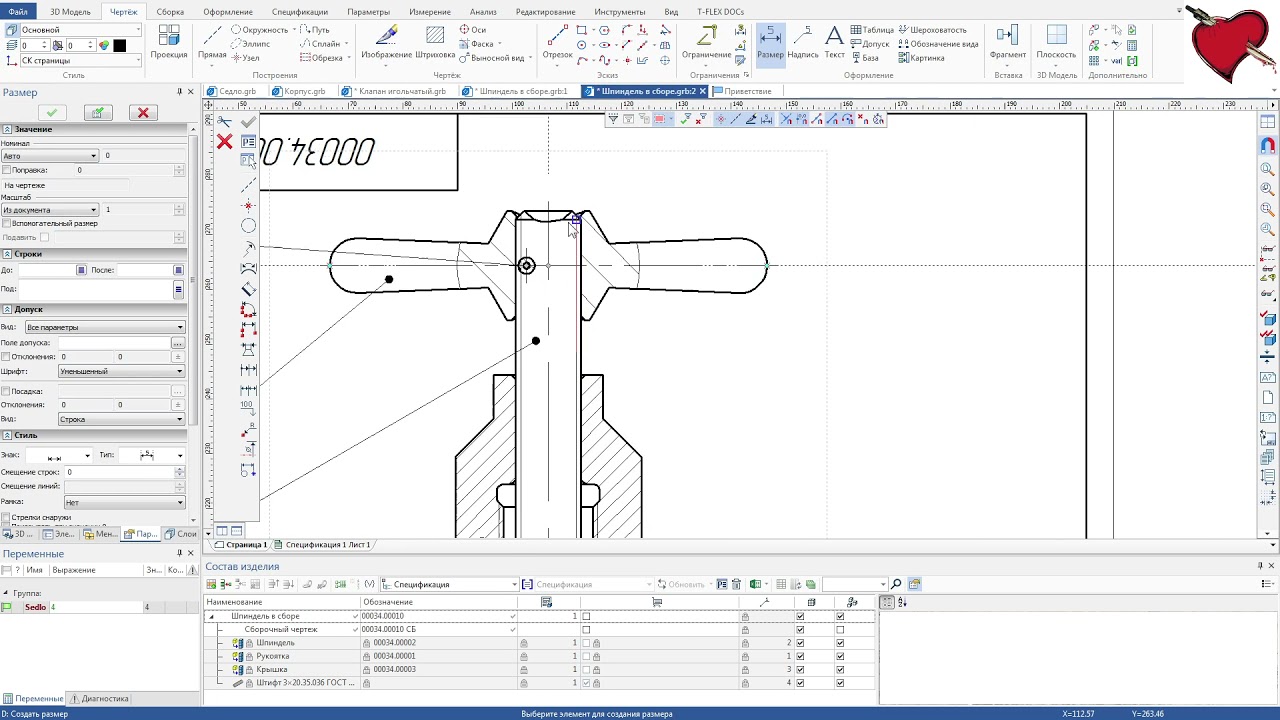Image resolution: width=1280 pixels, height=720 pixels.
Task: Click the red X cancel icon in the automenu
Action: pos(225,142)
